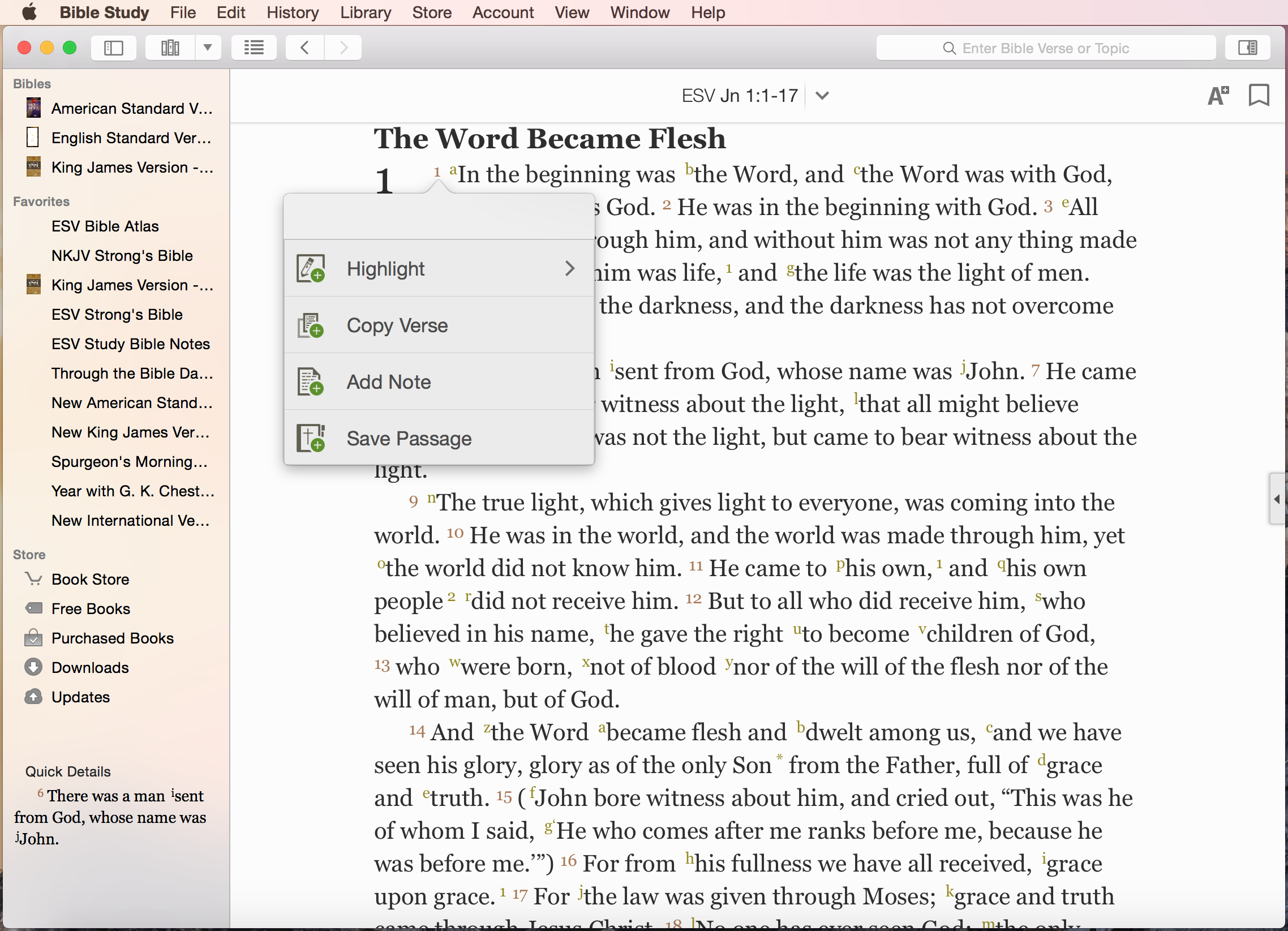Viewport: 1288px width, 931px height.
Task: Open the font size adjustment icon
Action: tap(1218, 96)
